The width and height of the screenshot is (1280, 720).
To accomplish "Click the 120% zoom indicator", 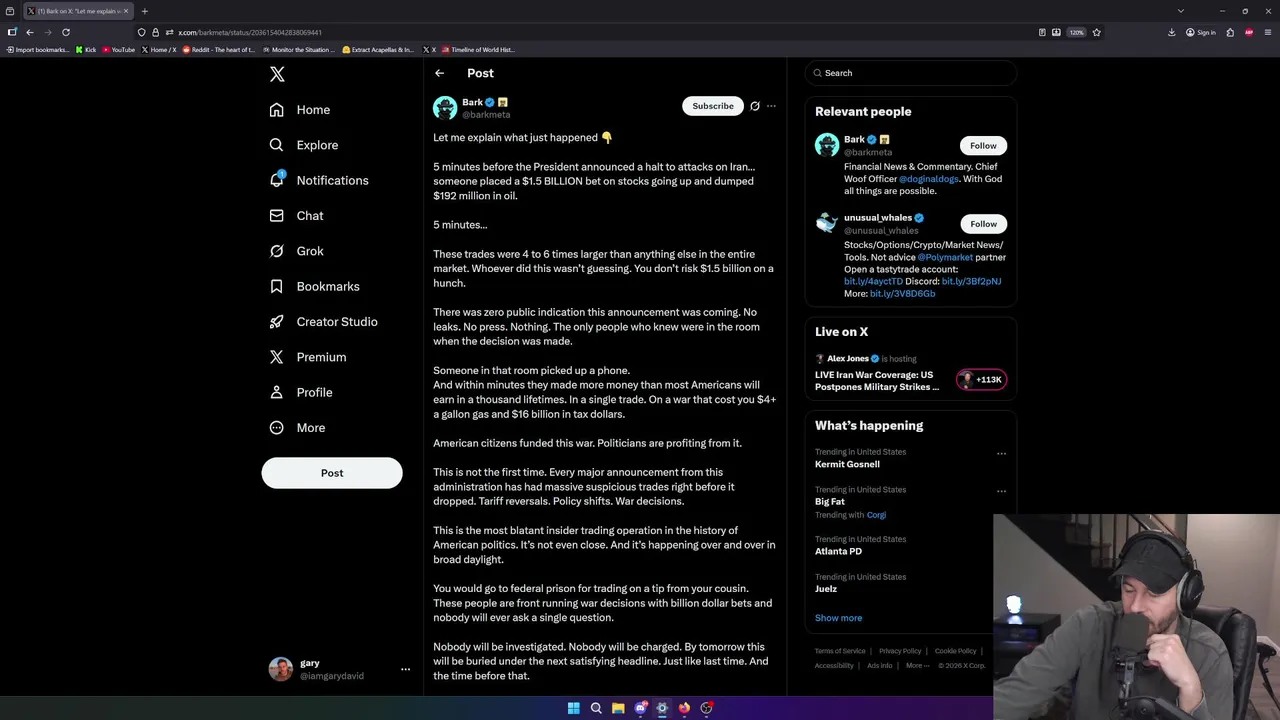I will [x=1076, y=32].
